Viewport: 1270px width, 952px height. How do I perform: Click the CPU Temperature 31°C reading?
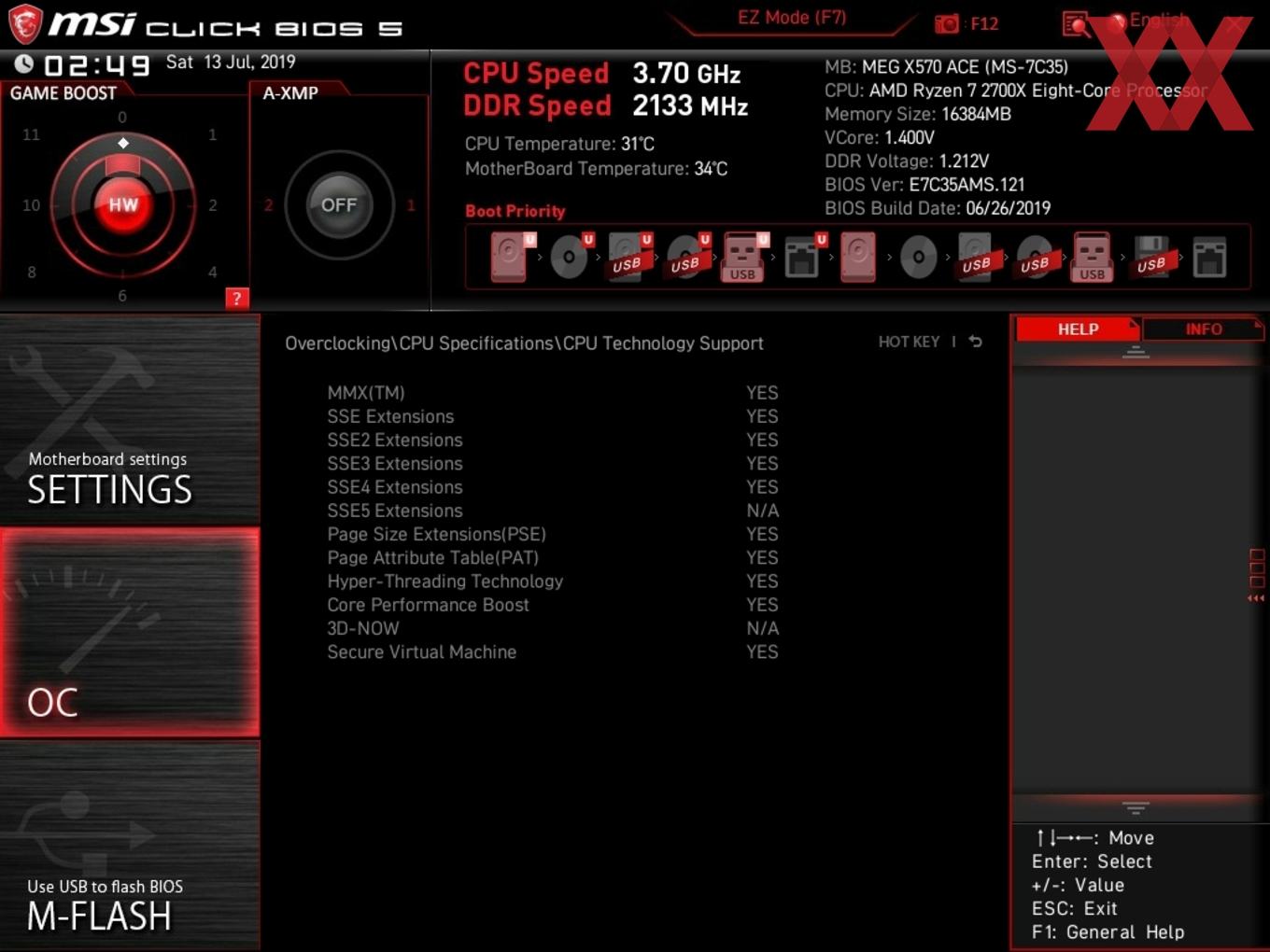pos(559,144)
